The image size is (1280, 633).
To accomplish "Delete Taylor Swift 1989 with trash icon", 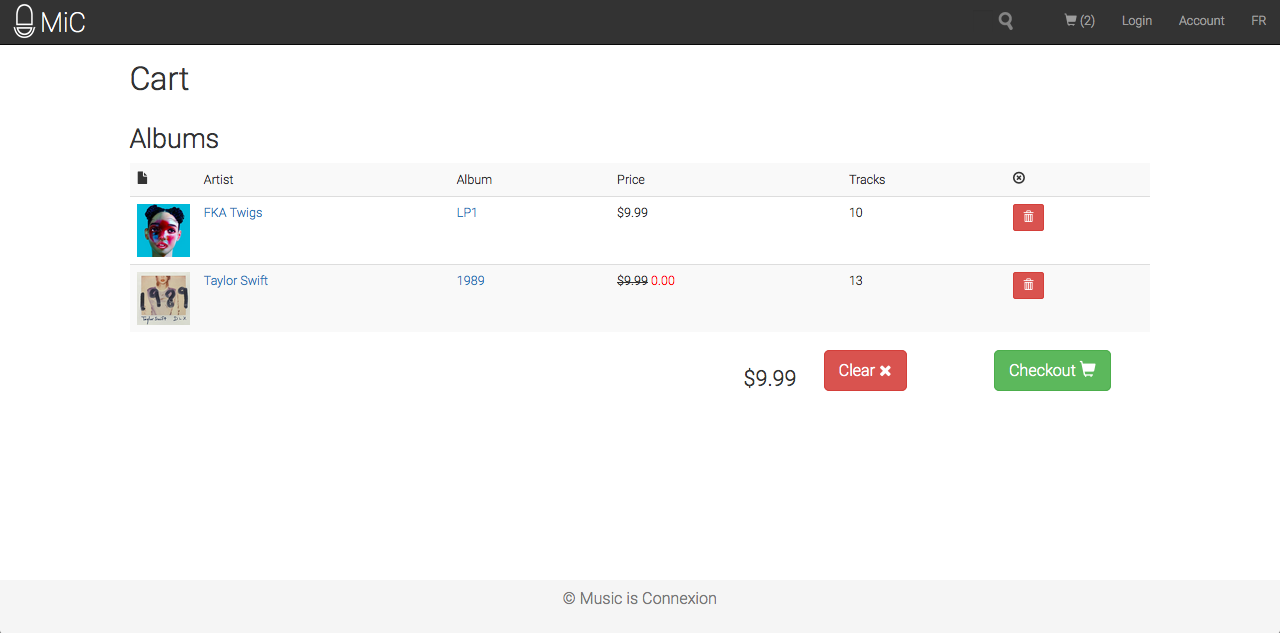I will 1028,285.
